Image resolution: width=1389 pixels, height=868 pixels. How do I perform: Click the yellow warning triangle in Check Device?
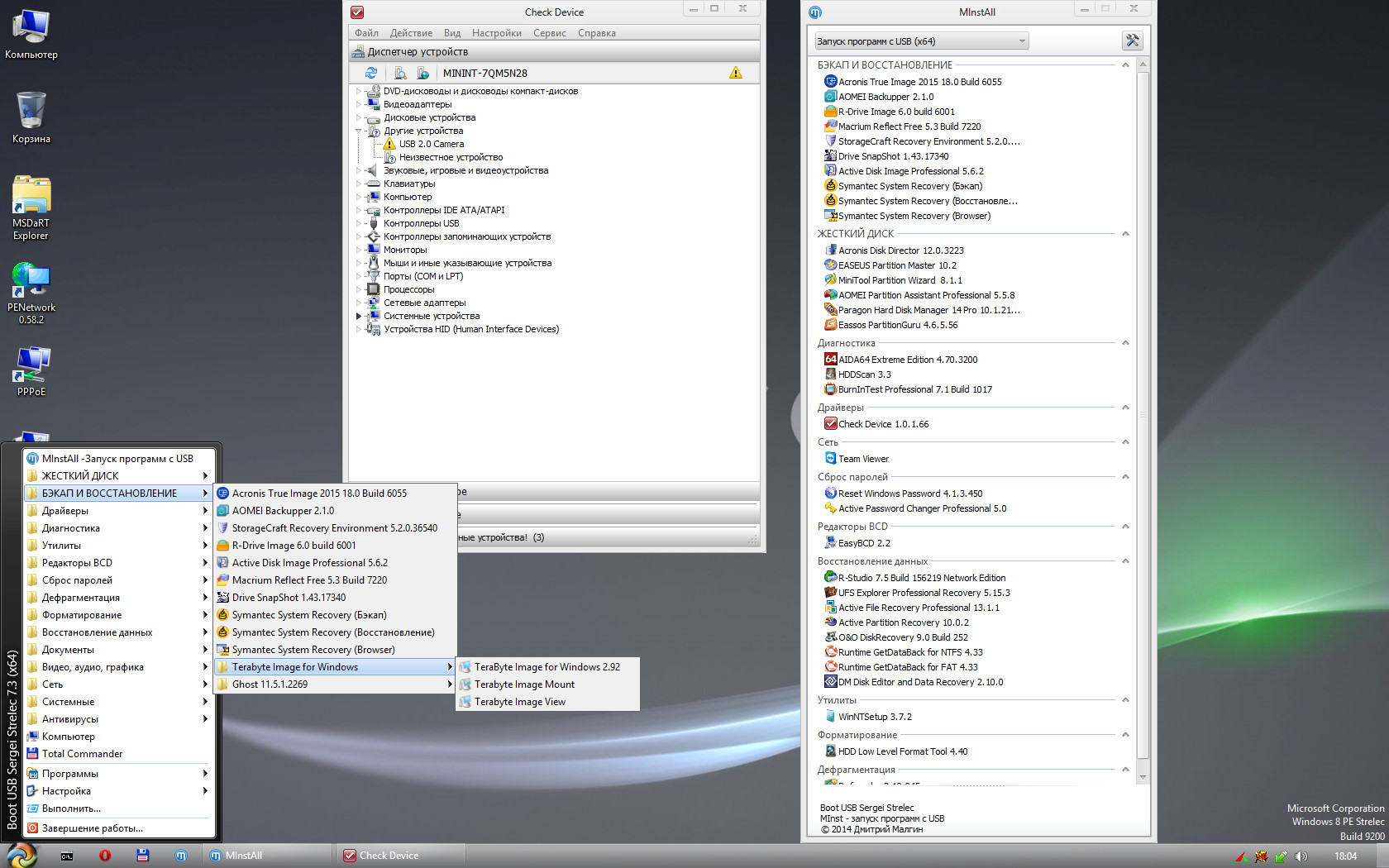click(735, 73)
